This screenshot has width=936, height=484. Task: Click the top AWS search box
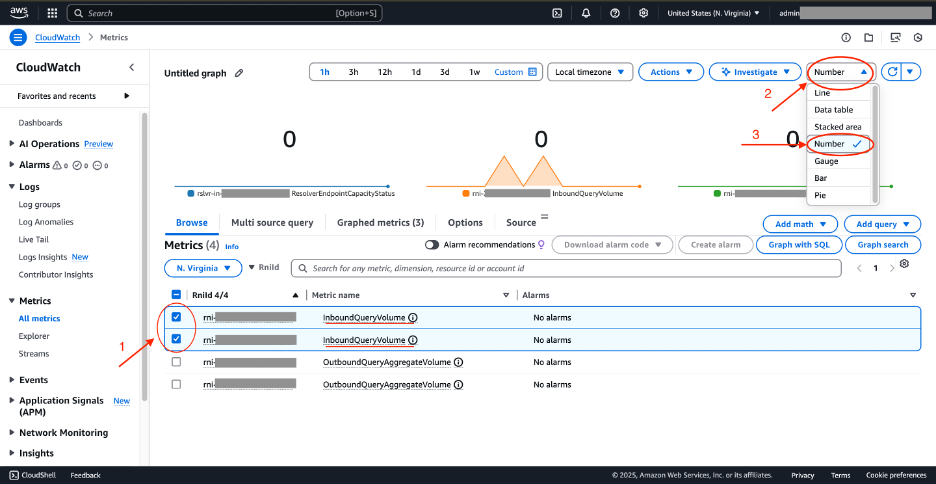point(224,13)
